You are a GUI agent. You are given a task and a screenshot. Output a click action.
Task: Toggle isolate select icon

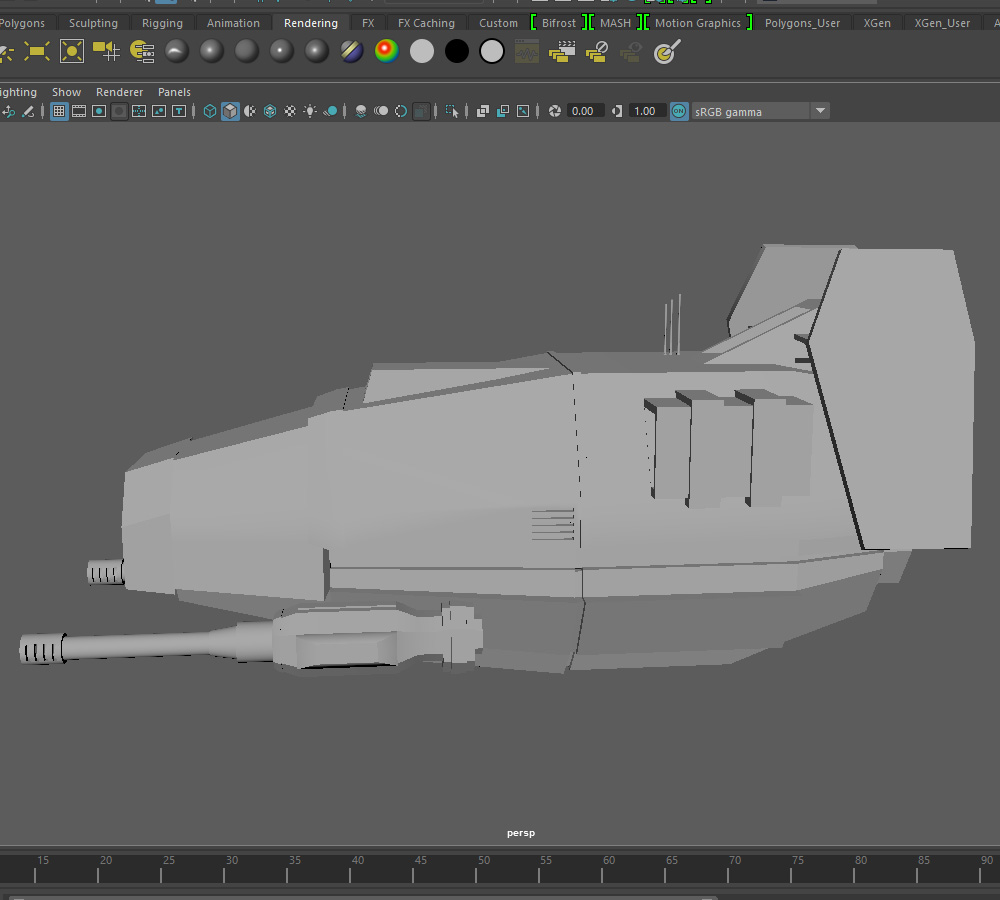coord(452,112)
